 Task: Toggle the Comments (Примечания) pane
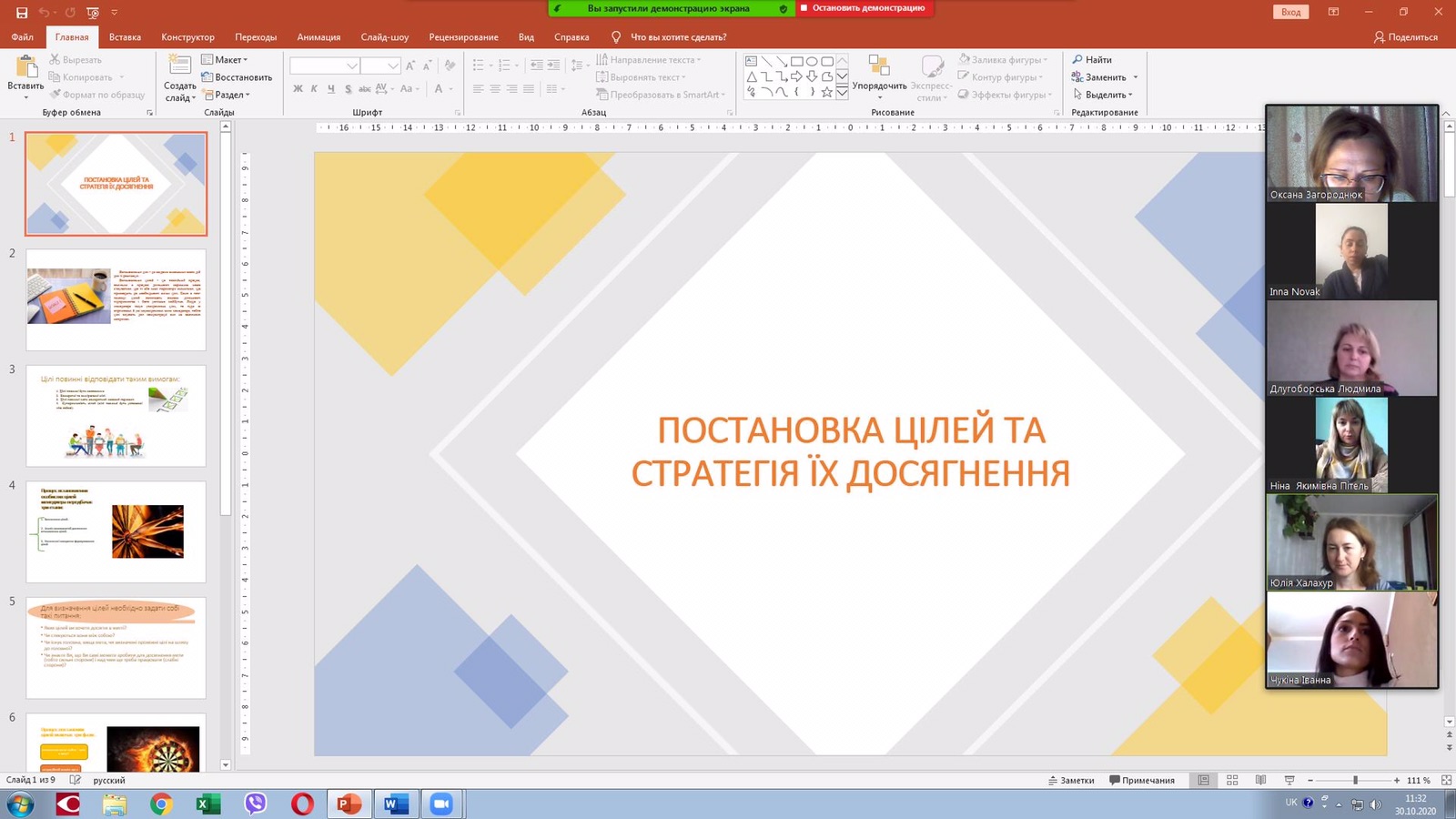1142,781
